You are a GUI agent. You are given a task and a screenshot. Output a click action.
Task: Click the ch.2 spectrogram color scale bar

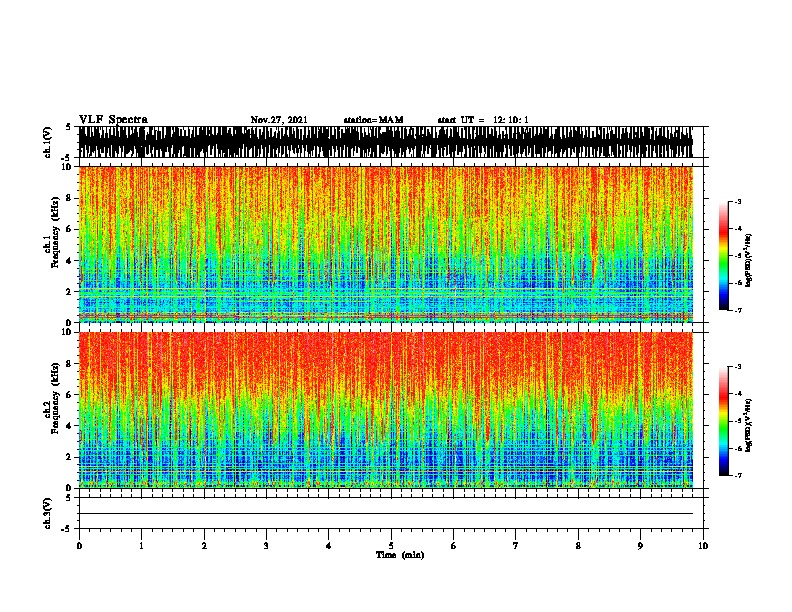[x=724, y=421]
